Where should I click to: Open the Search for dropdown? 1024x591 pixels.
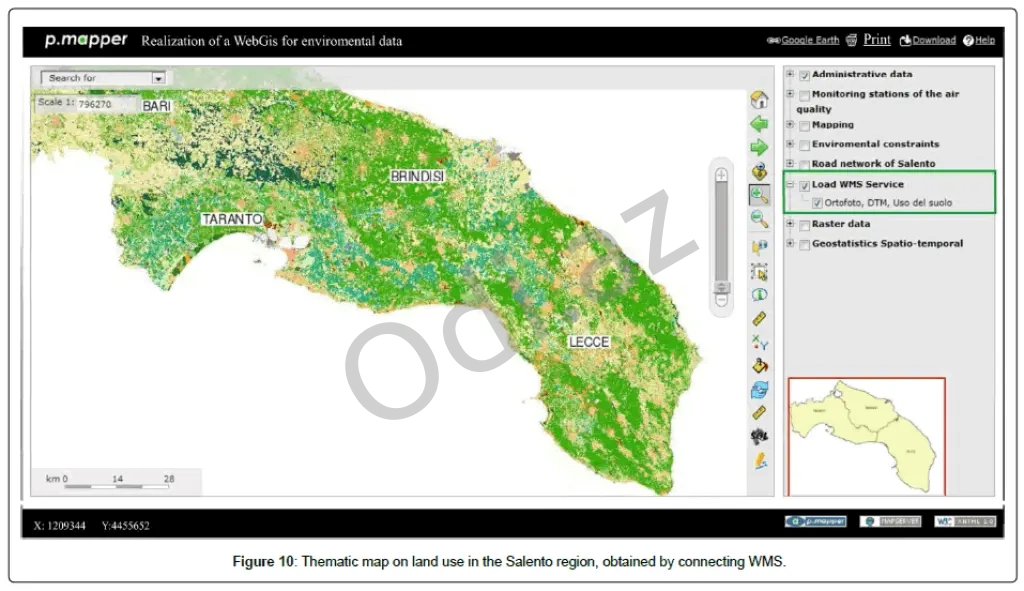(x=158, y=78)
